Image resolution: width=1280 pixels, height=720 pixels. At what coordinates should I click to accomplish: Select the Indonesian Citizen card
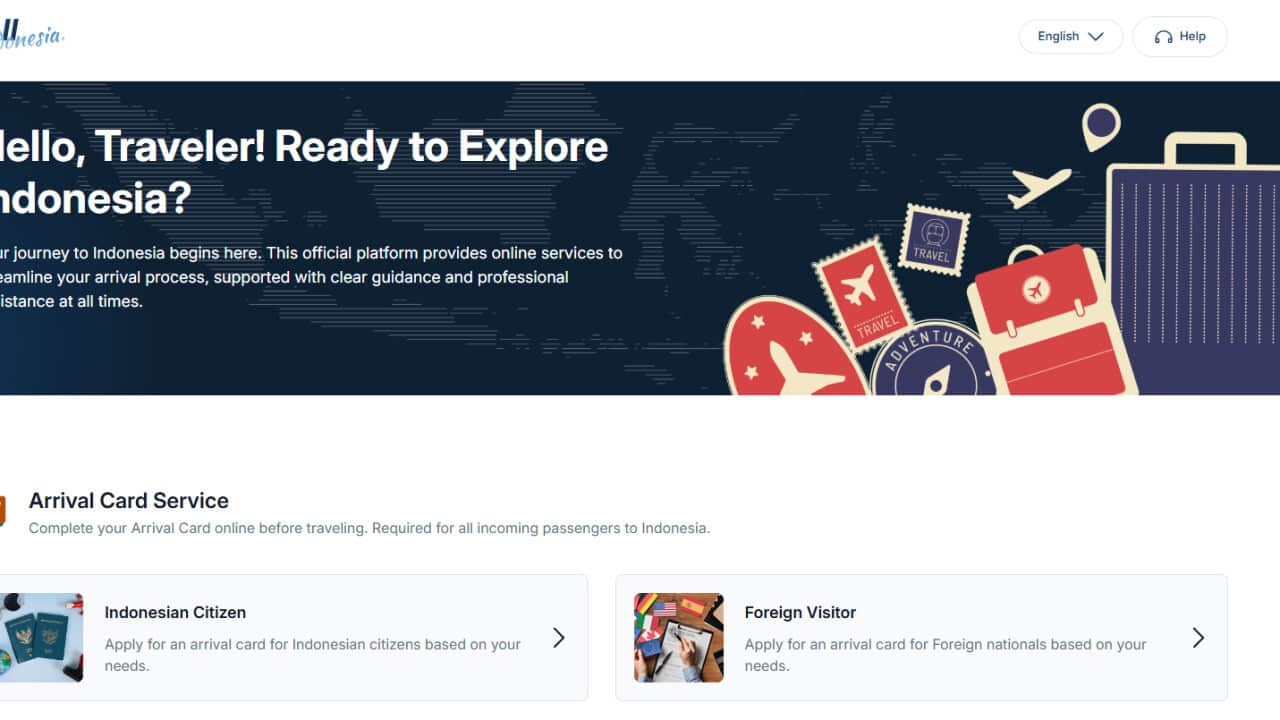click(290, 638)
